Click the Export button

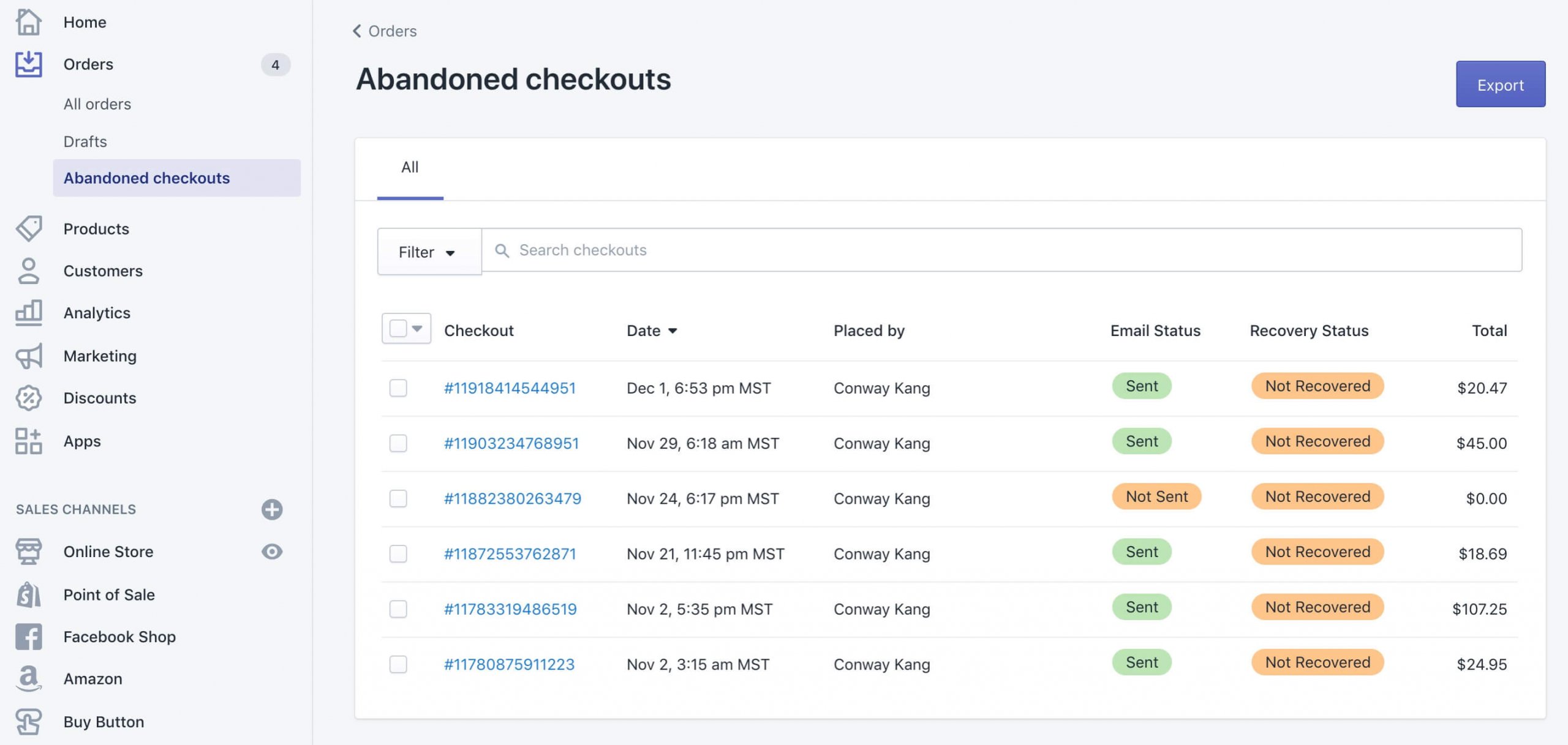click(1501, 84)
